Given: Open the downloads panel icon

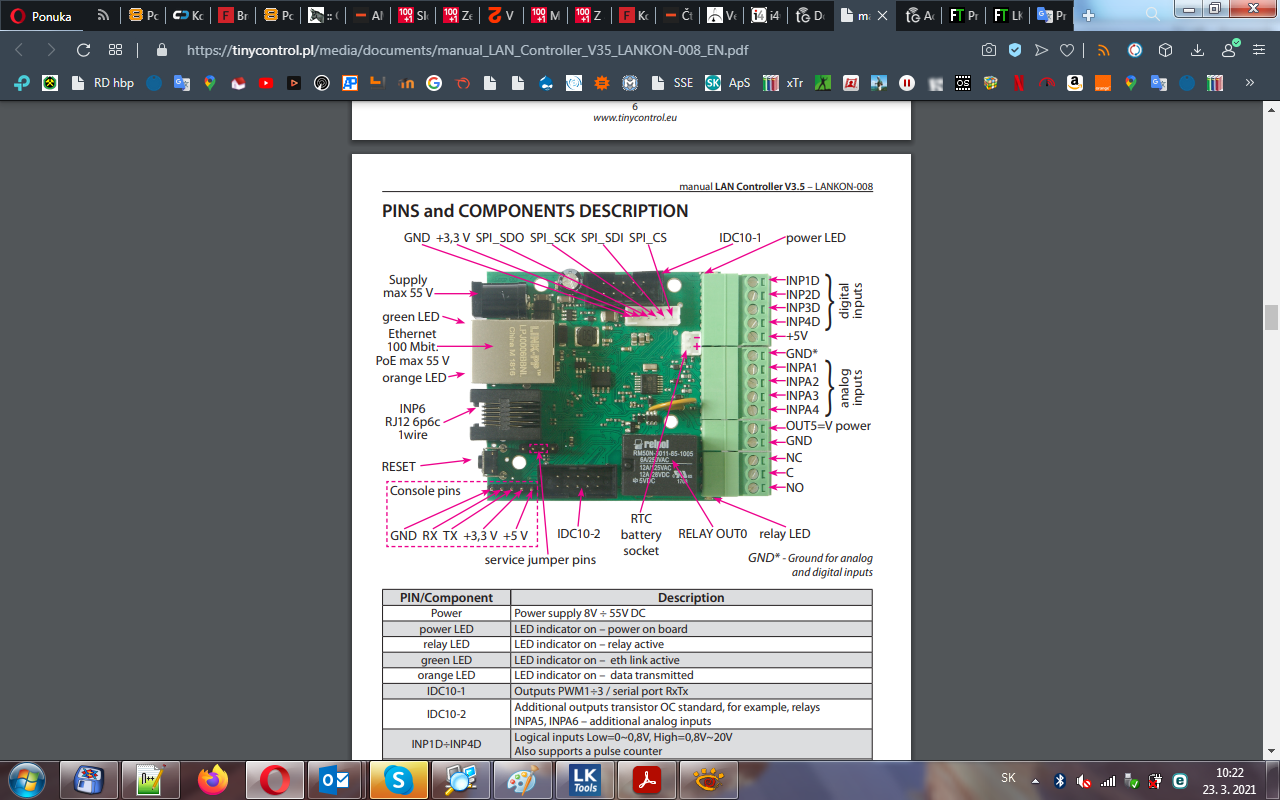Looking at the screenshot, I should click(1197, 50).
